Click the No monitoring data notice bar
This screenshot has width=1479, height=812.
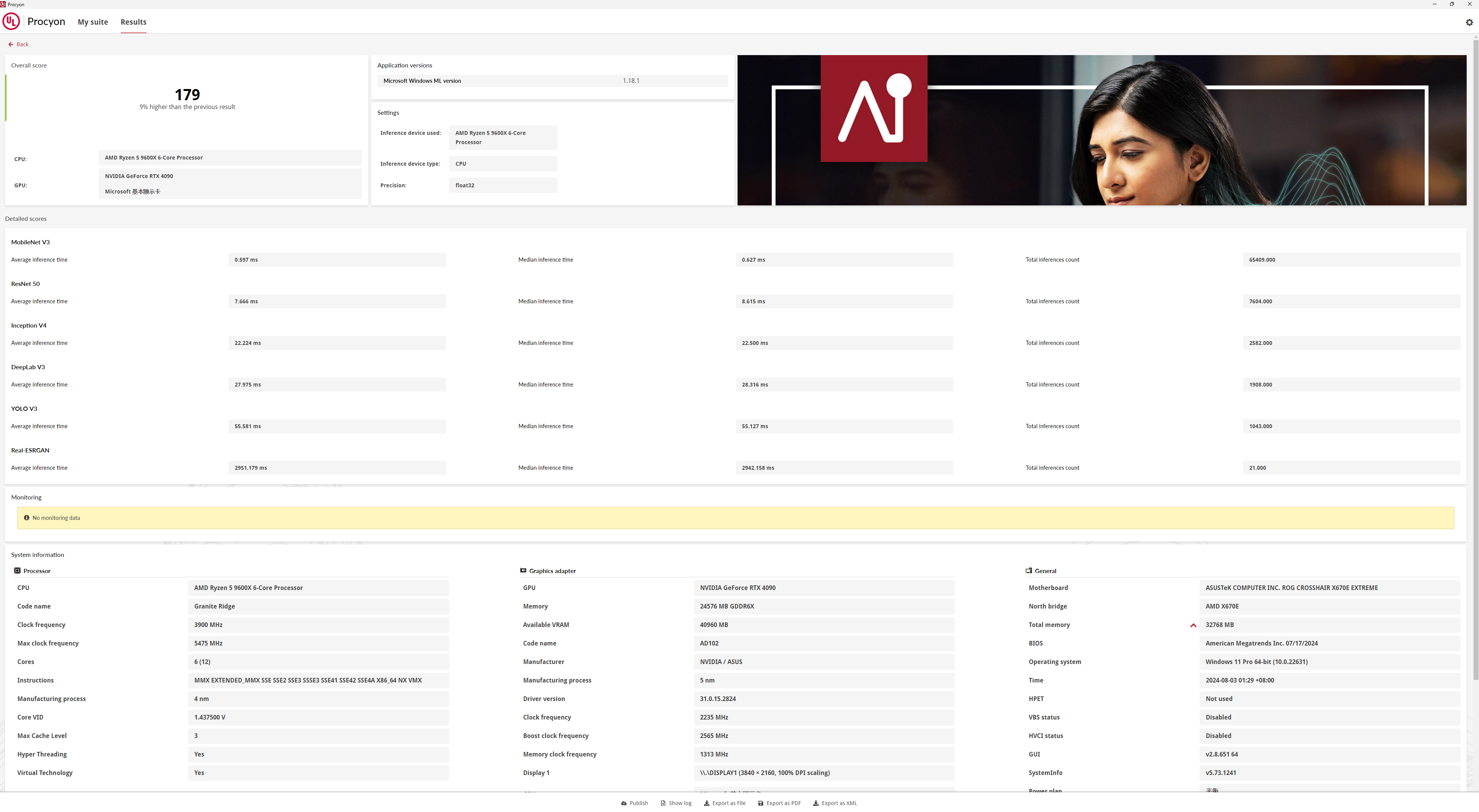(x=736, y=518)
